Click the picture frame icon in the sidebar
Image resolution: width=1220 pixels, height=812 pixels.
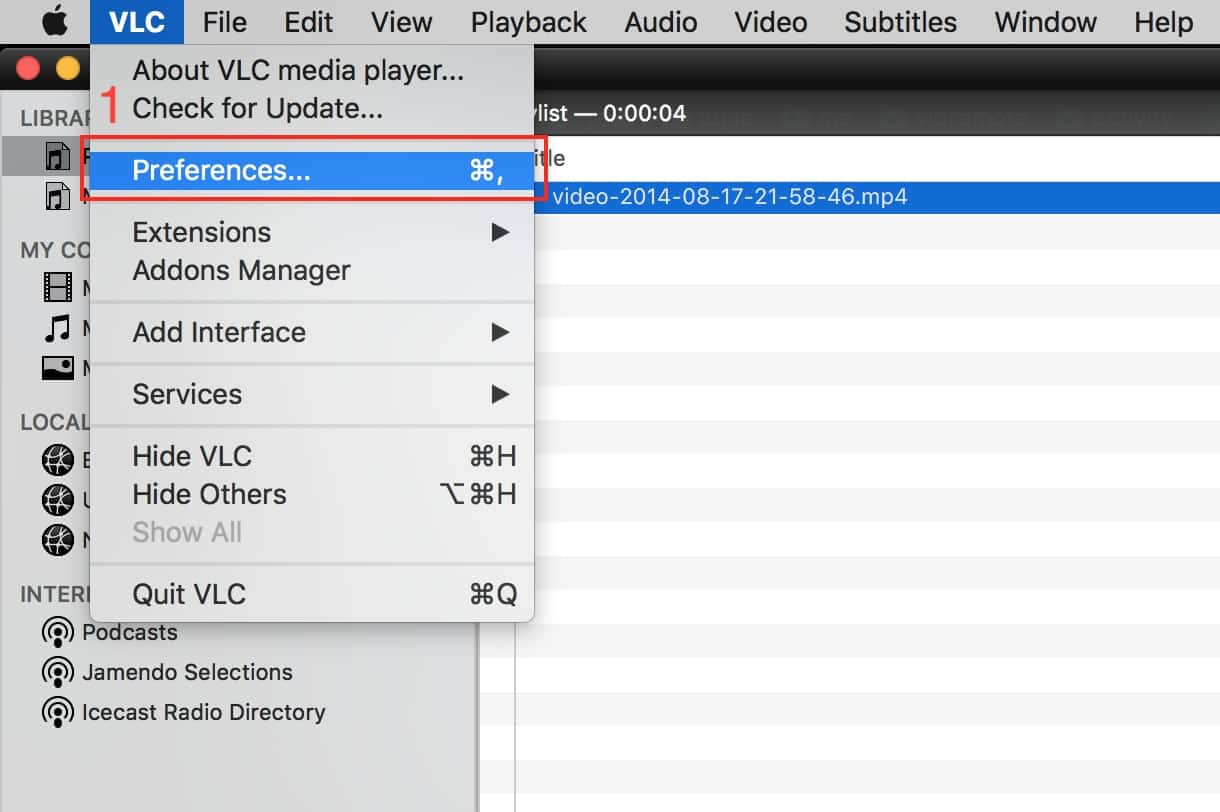point(58,367)
